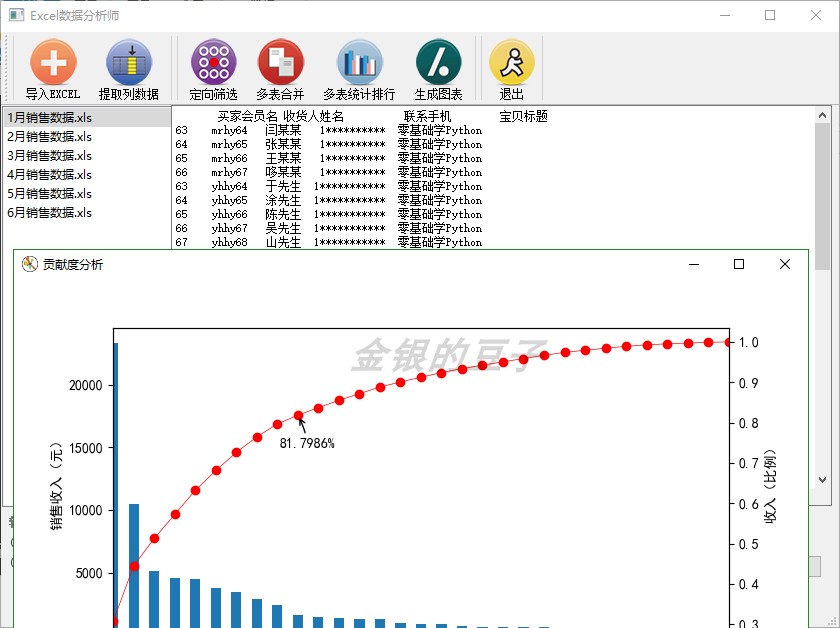Choose 4月销售数据.xls file entry

[x=86, y=175]
